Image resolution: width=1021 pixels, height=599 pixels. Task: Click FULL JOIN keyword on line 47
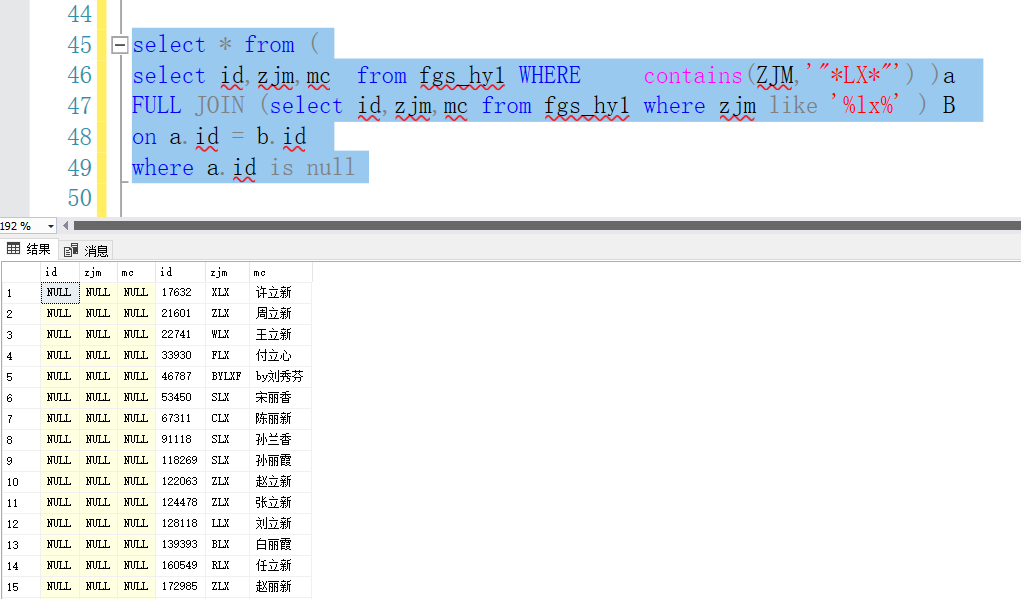point(188,106)
